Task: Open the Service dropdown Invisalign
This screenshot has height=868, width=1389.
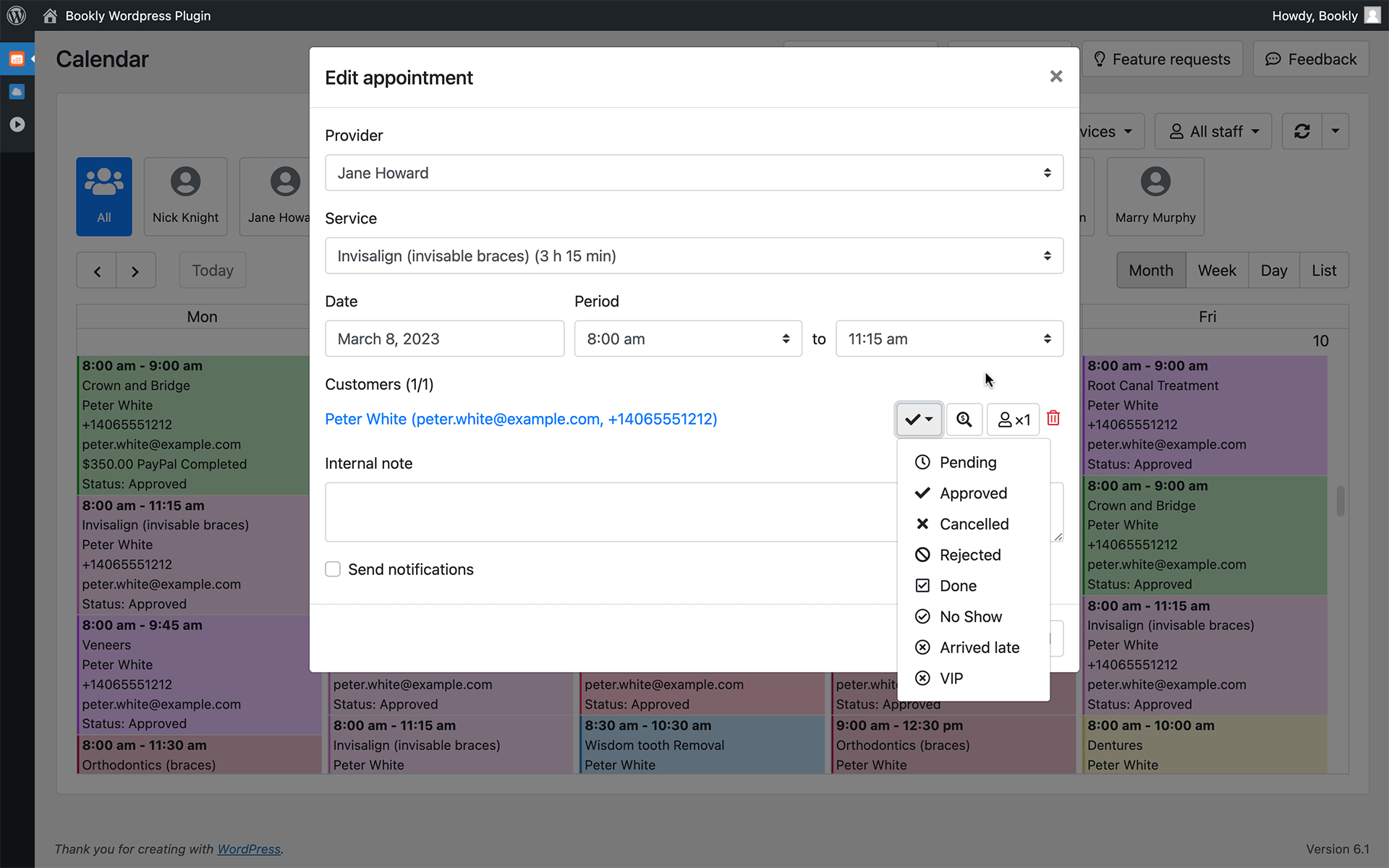Action: point(693,256)
